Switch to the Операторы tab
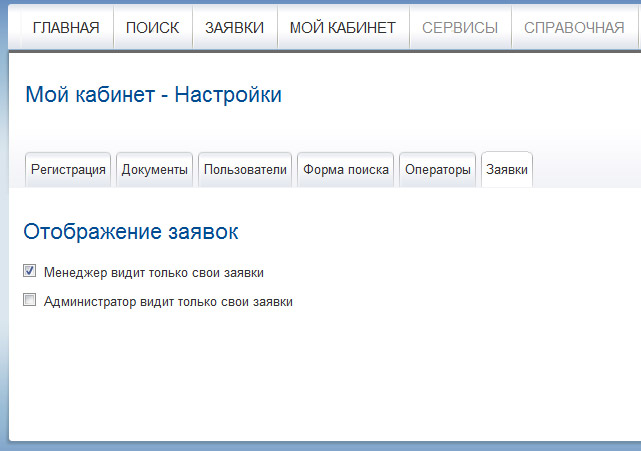This screenshot has height=451, width=641. pos(438,170)
